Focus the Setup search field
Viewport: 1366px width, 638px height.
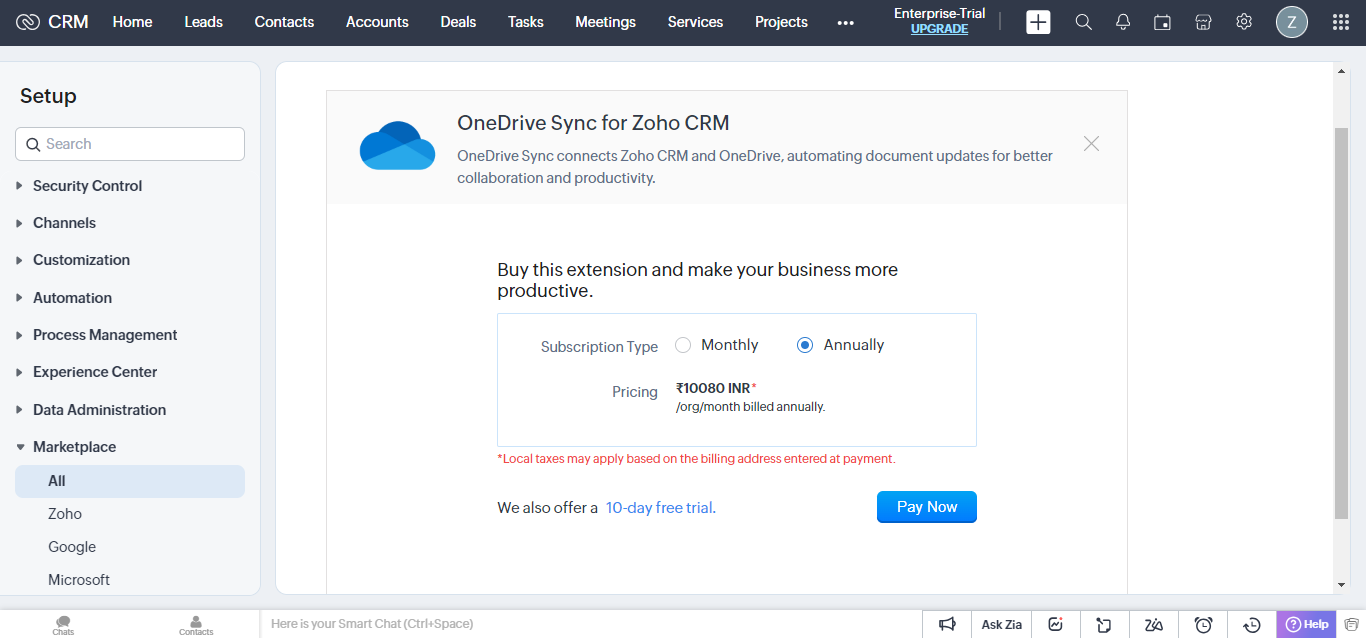(130, 144)
